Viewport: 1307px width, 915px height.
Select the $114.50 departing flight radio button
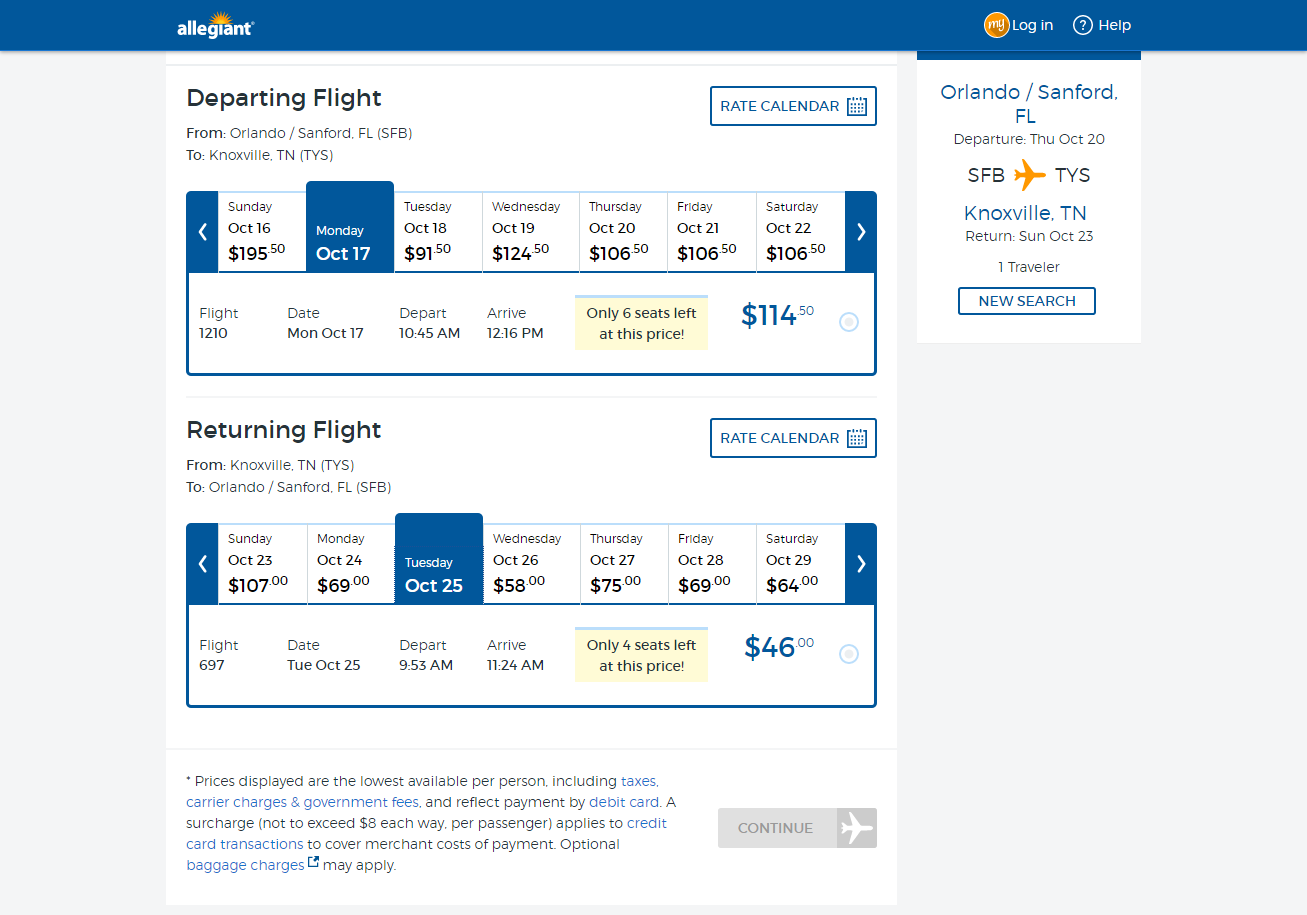tap(849, 322)
